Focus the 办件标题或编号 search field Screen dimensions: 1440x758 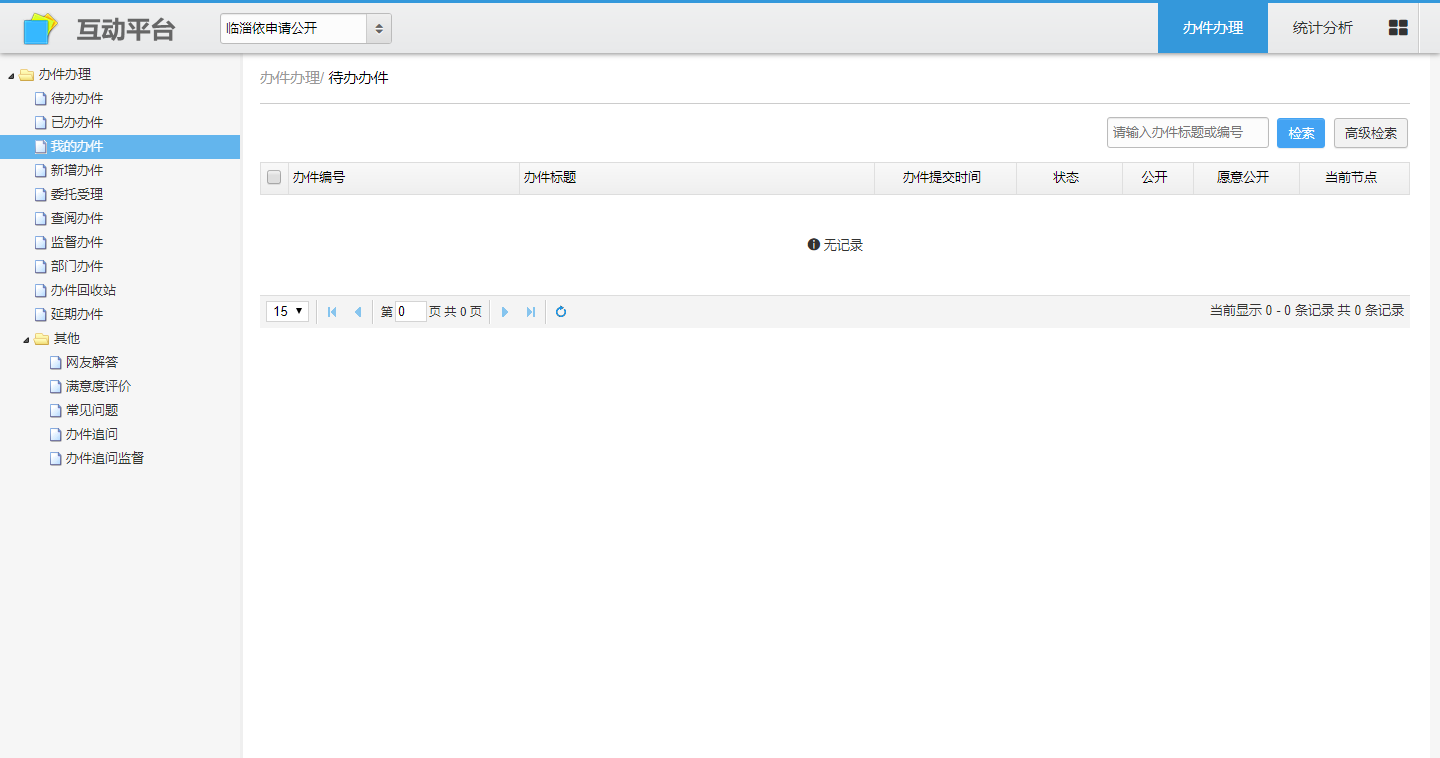(x=1187, y=133)
